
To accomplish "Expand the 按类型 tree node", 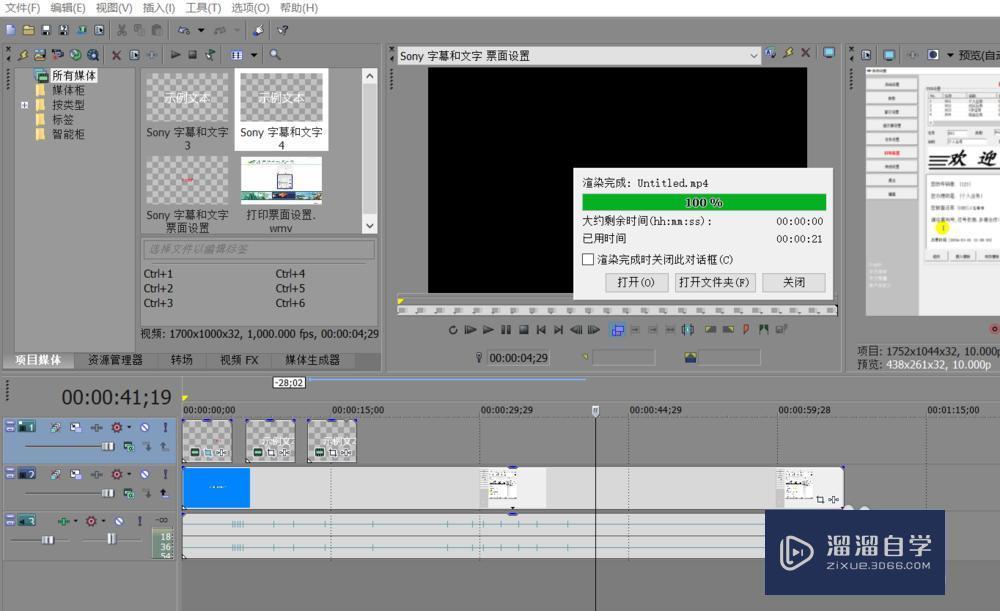I will point(25,105).
